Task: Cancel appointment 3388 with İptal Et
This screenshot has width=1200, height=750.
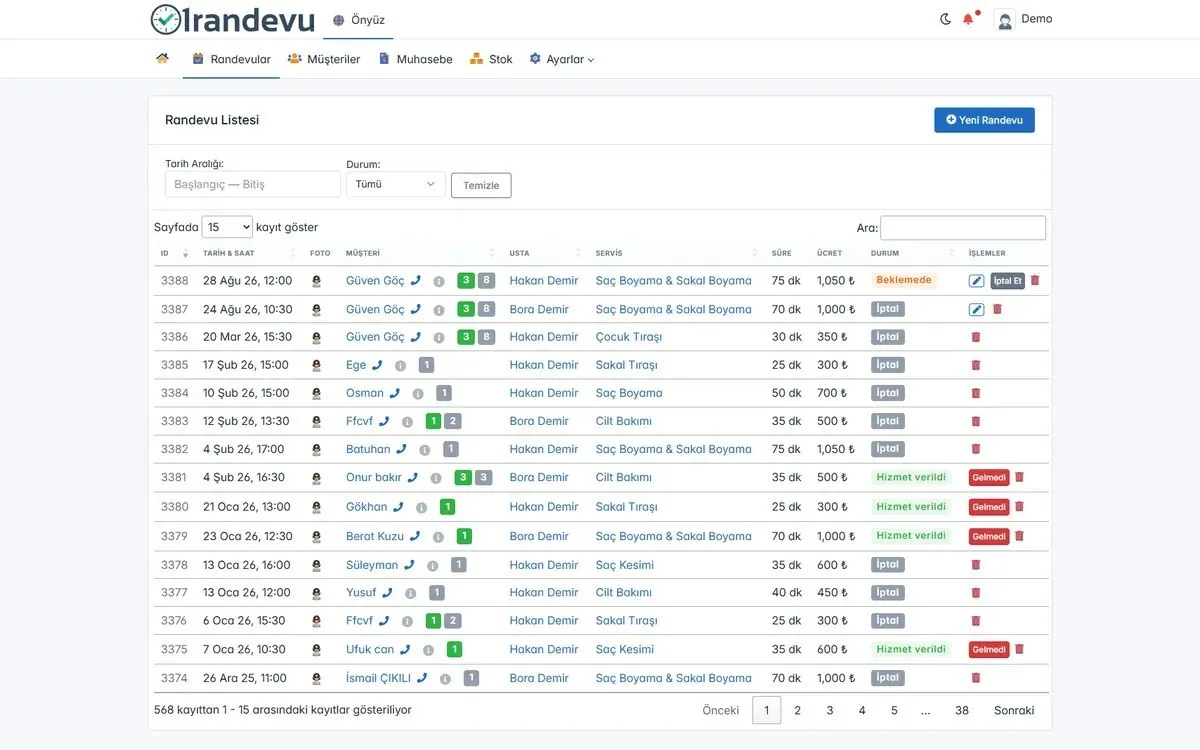Action: [1008, 281]
